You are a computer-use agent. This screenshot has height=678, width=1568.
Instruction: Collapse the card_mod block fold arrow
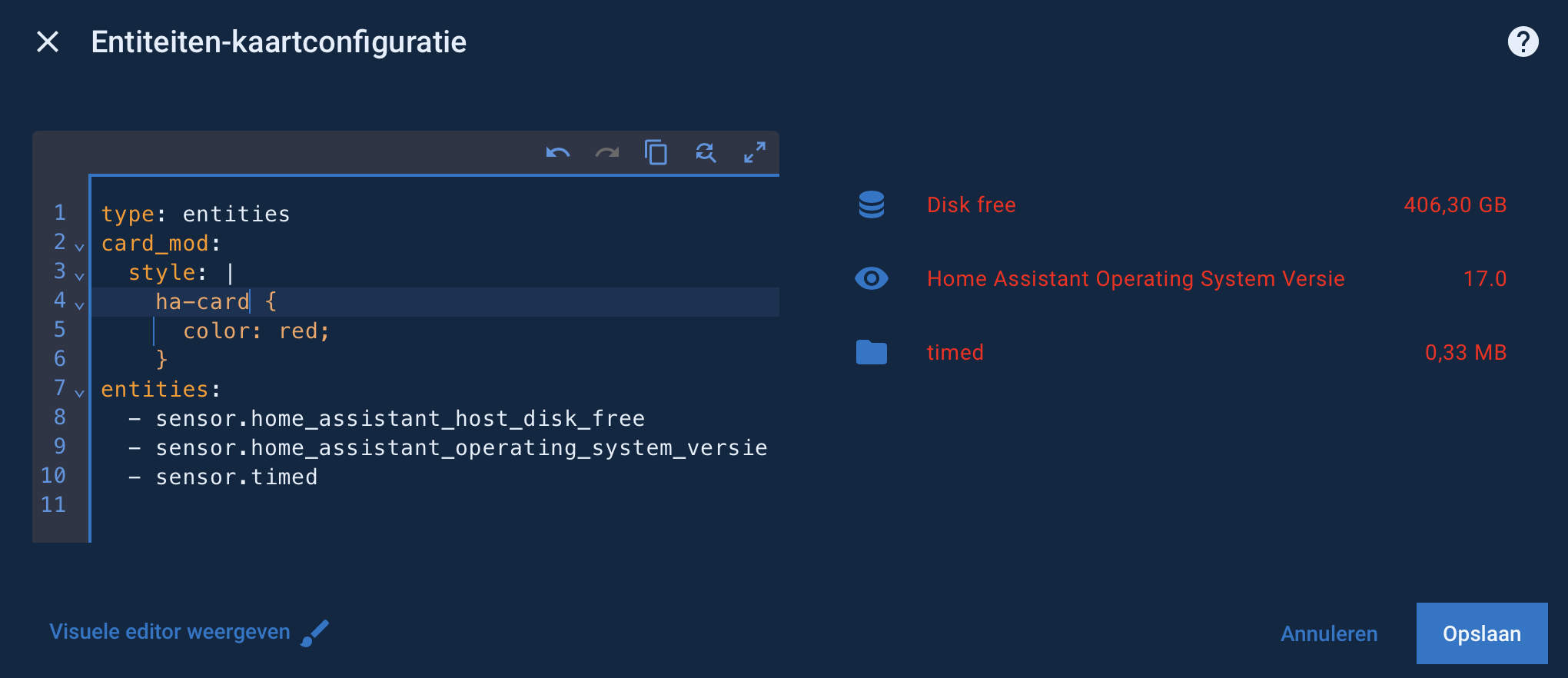pyautogui.click(x=79, y=246)
